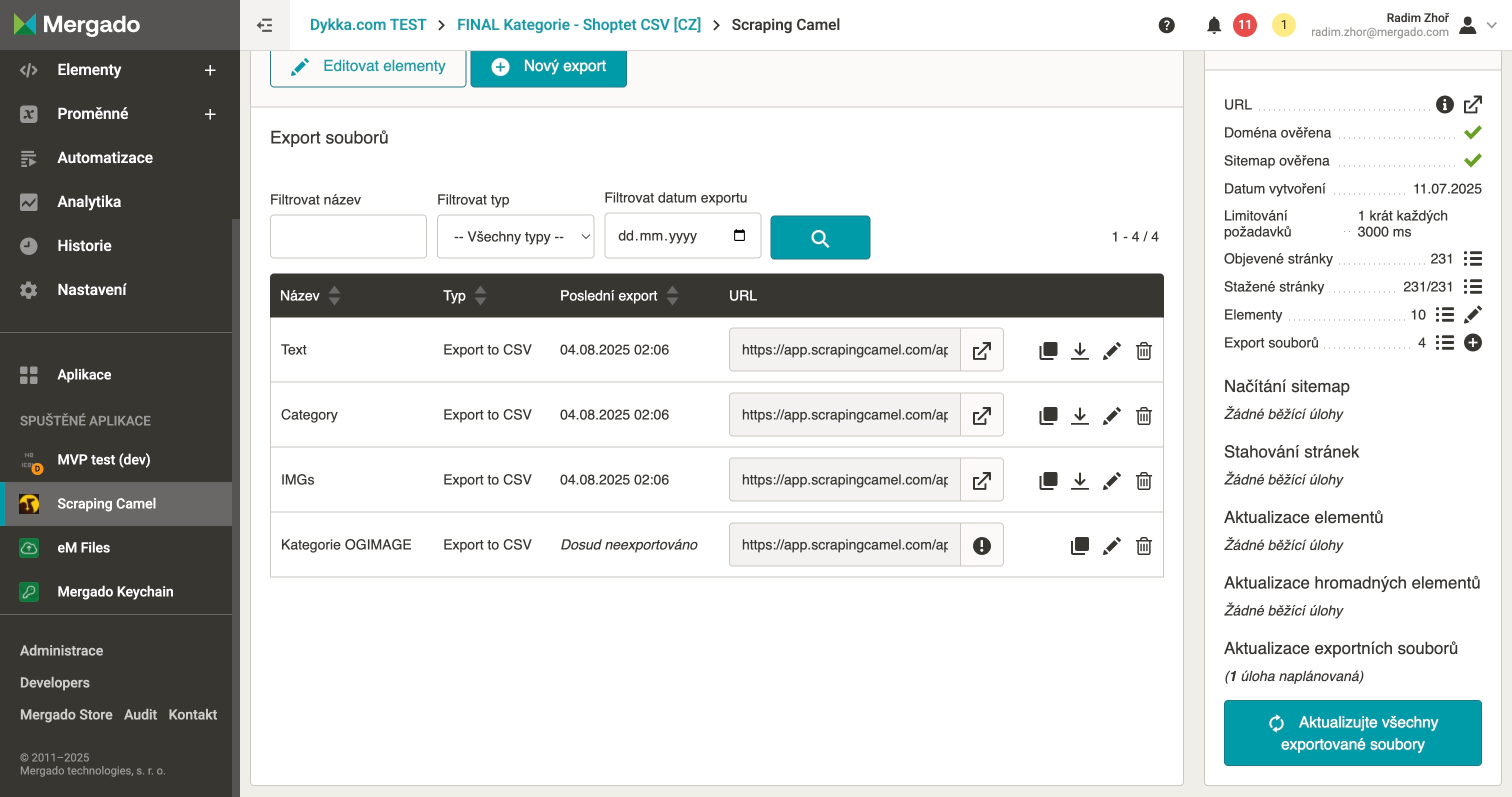1512x797 pixels.
Task: Edit the IMGs export with pencil icon
Action: pos(1111,480)
